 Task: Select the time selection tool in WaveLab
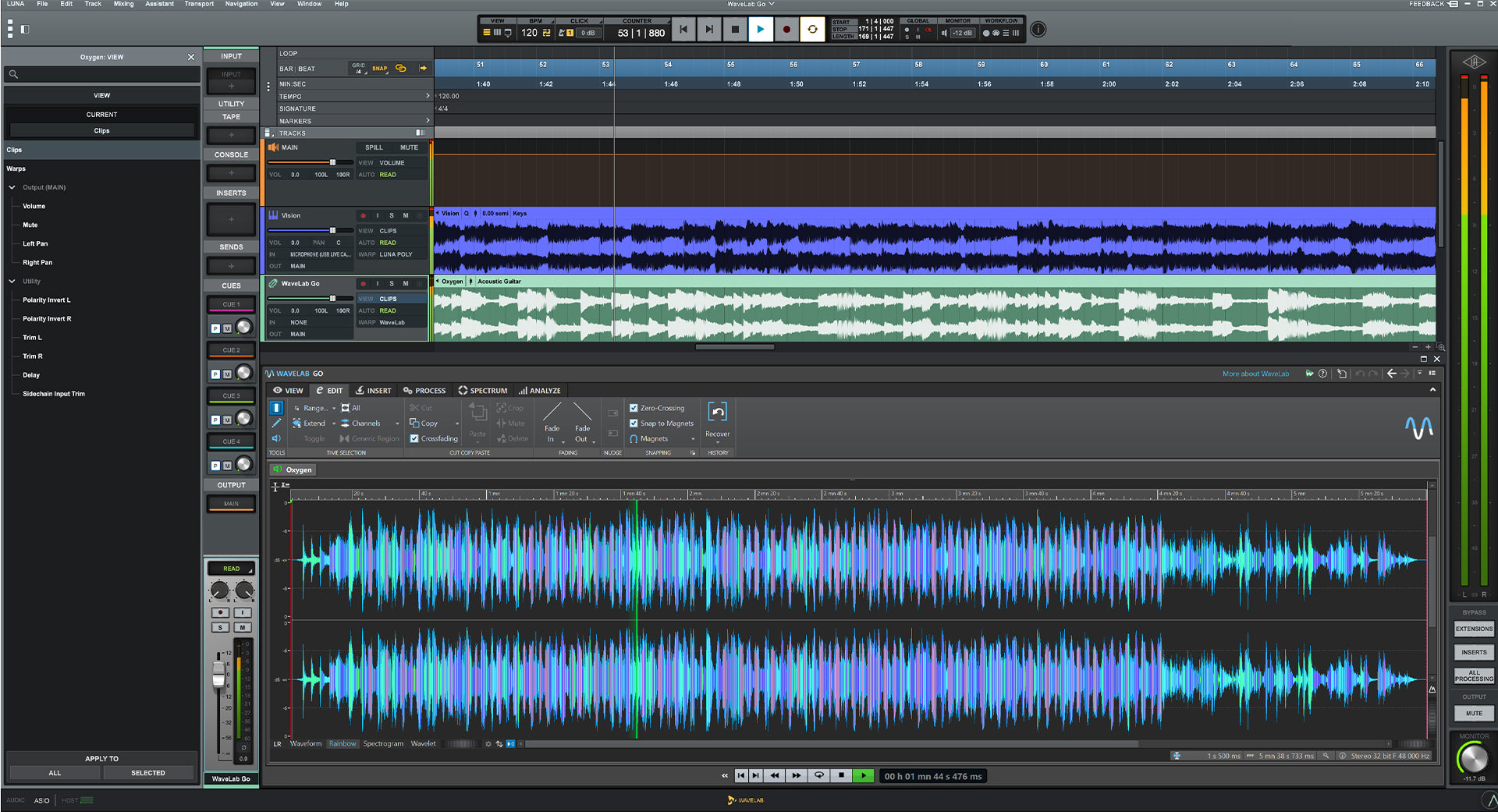276,407
